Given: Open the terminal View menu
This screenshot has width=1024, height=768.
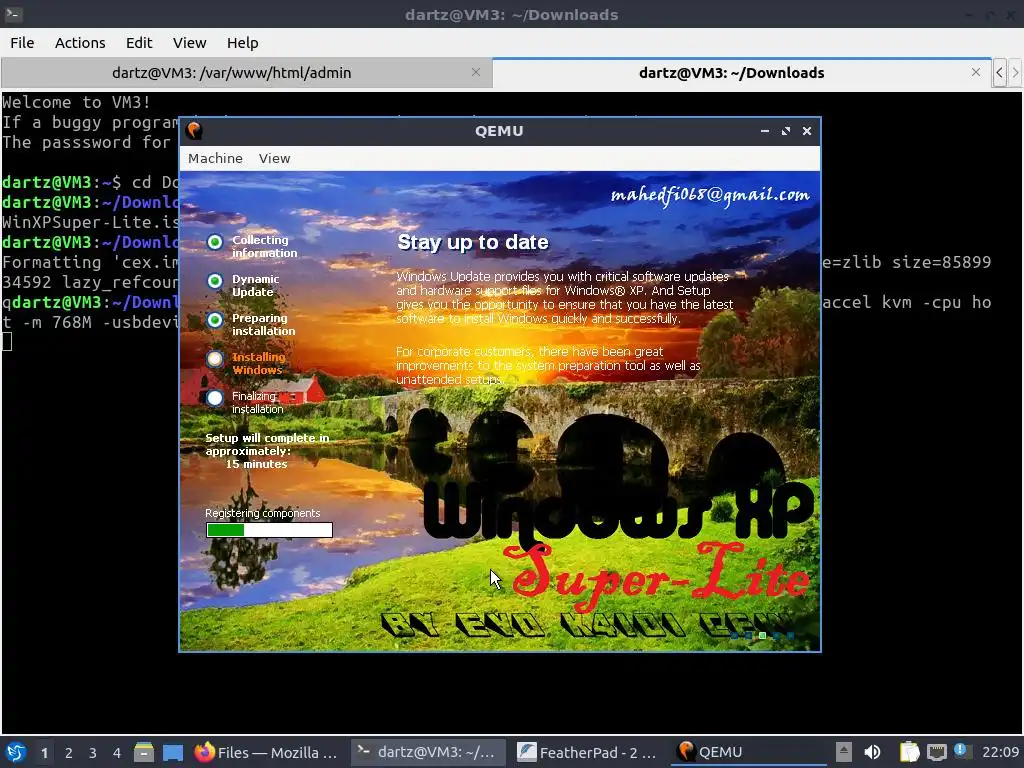Looking at the screenshot, I should pyautogui.click(x=189, y=42).
